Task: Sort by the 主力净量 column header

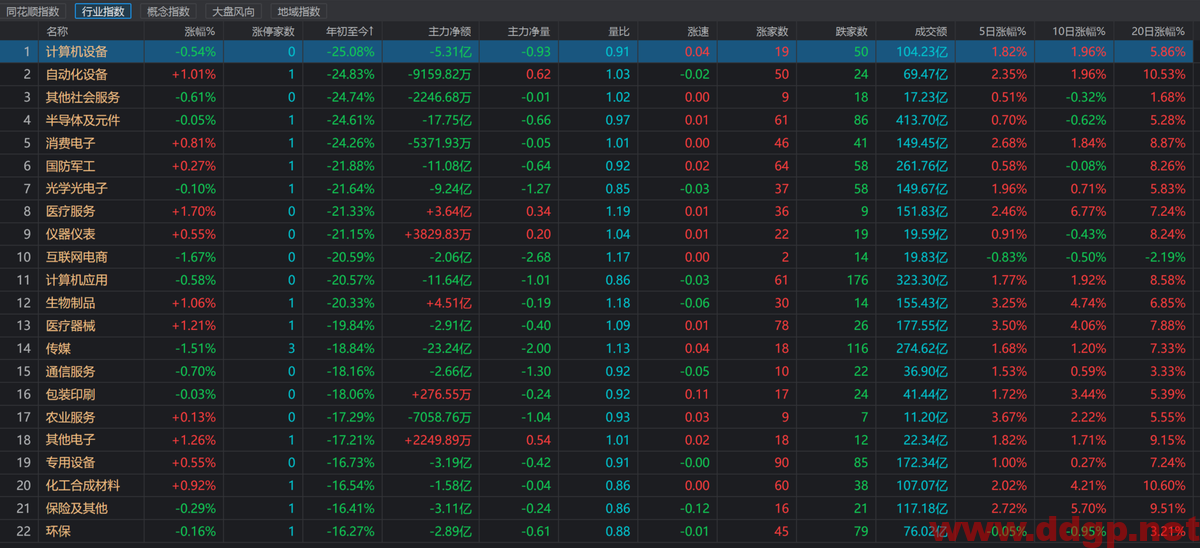Action: click(529, 31)
